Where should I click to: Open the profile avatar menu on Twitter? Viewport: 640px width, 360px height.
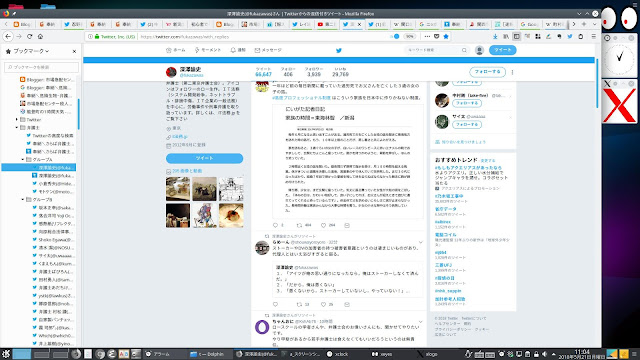pos(479,50)
